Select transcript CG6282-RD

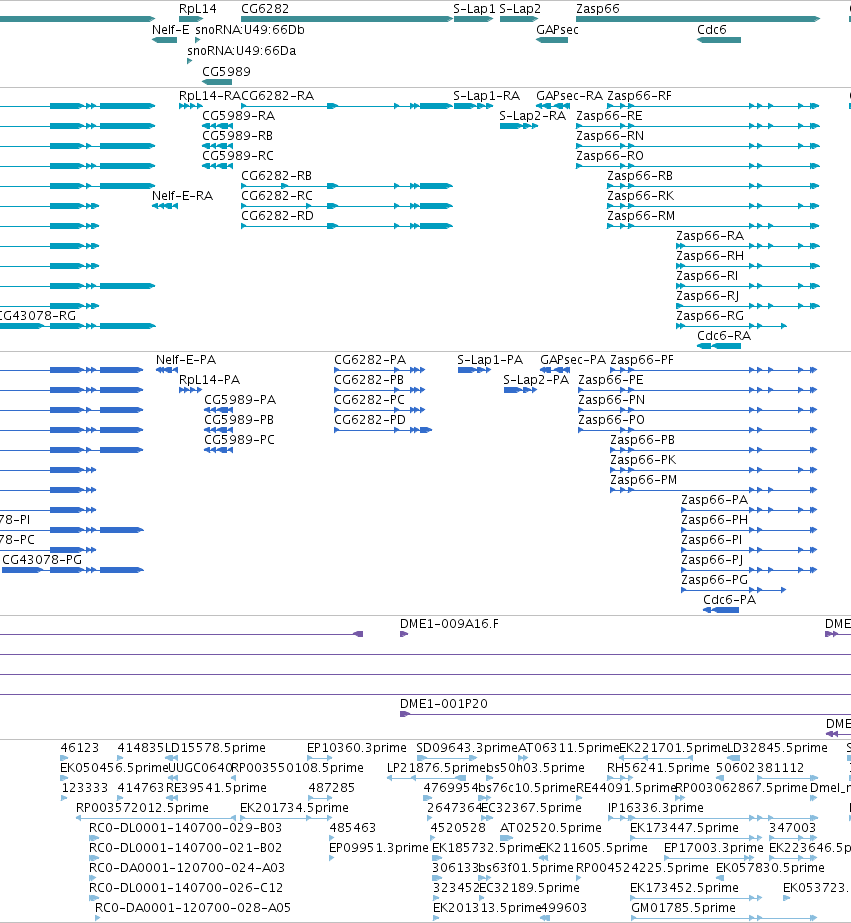pos(277,216)
